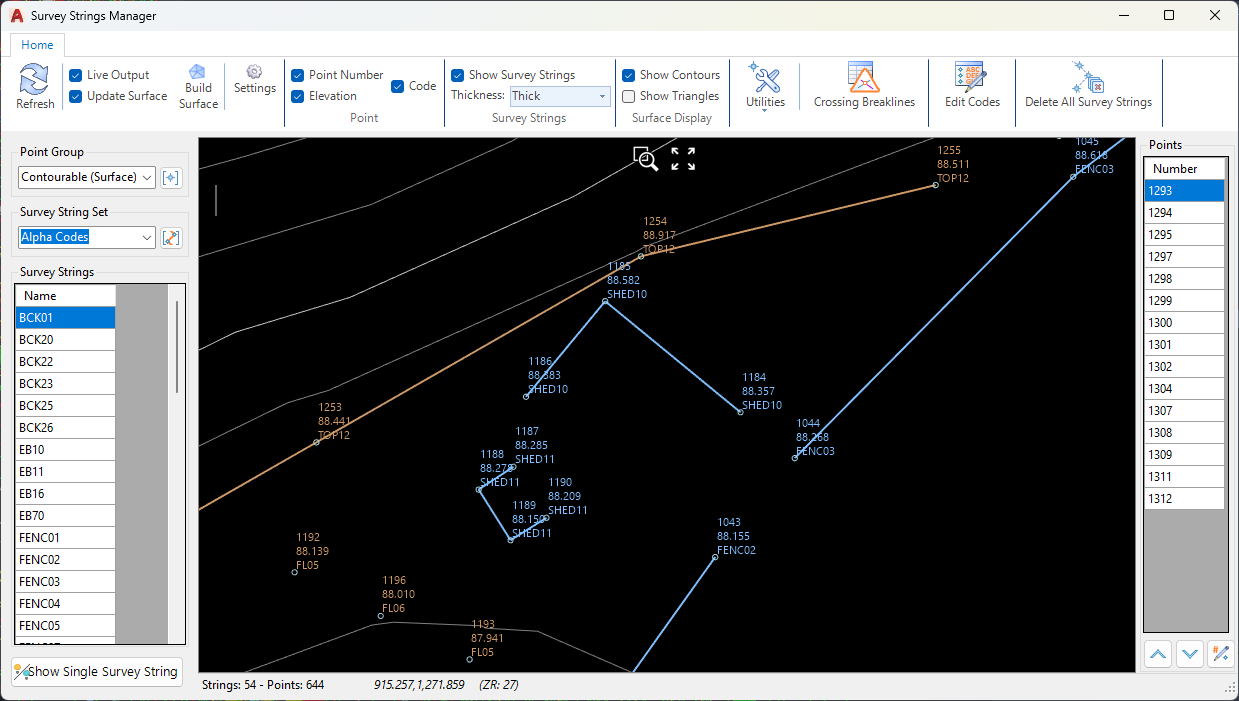Select point number 1297

tap(1185, 257)
